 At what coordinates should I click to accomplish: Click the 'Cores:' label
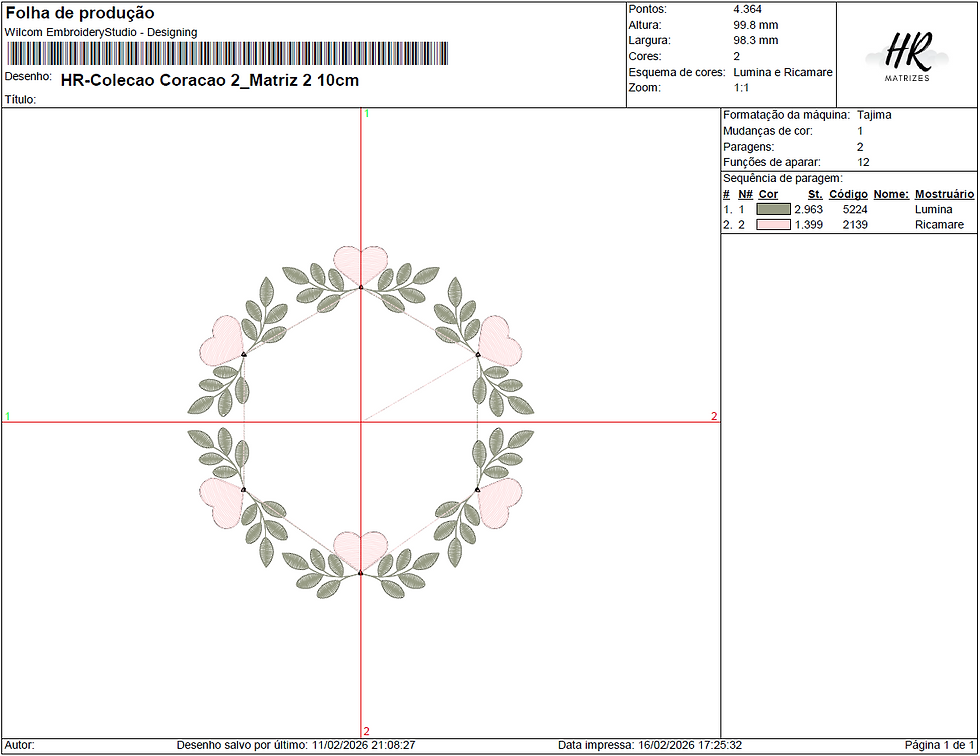point(644,56)
